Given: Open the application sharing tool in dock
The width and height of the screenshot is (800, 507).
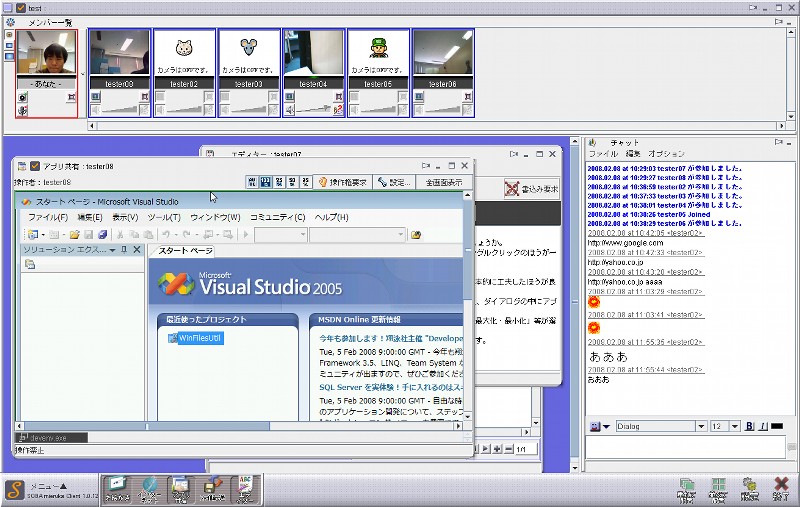Looking at the screenshot, I should click(x=181, y=489).
